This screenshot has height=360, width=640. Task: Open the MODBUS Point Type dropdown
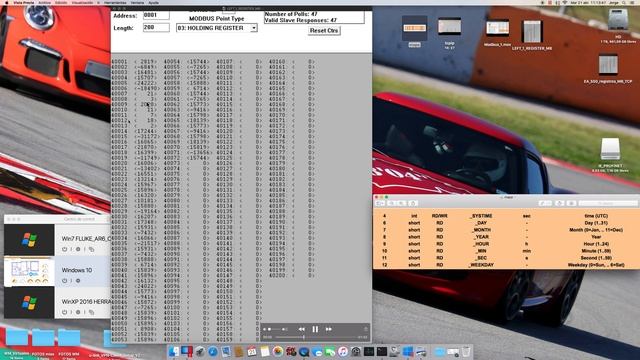[217, 28]
